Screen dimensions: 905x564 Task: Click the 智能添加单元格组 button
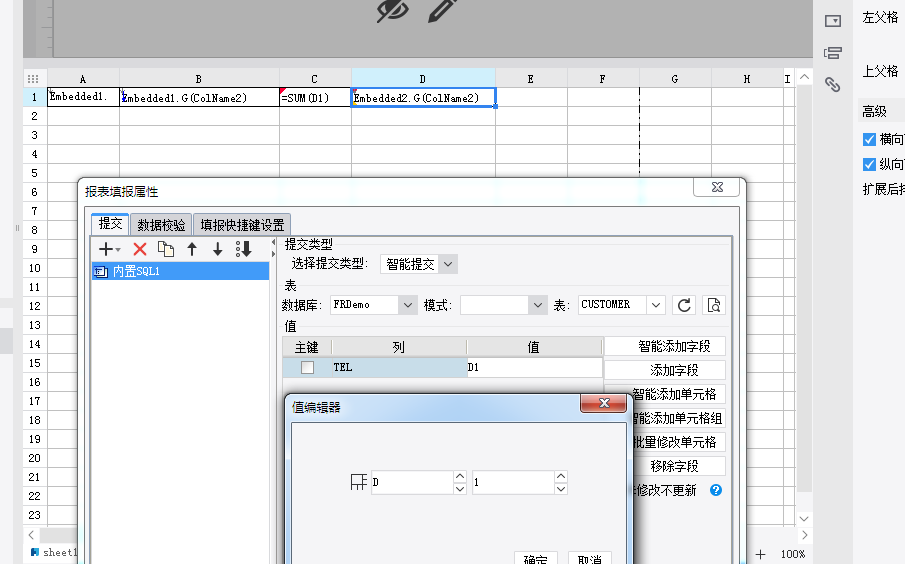677,418
